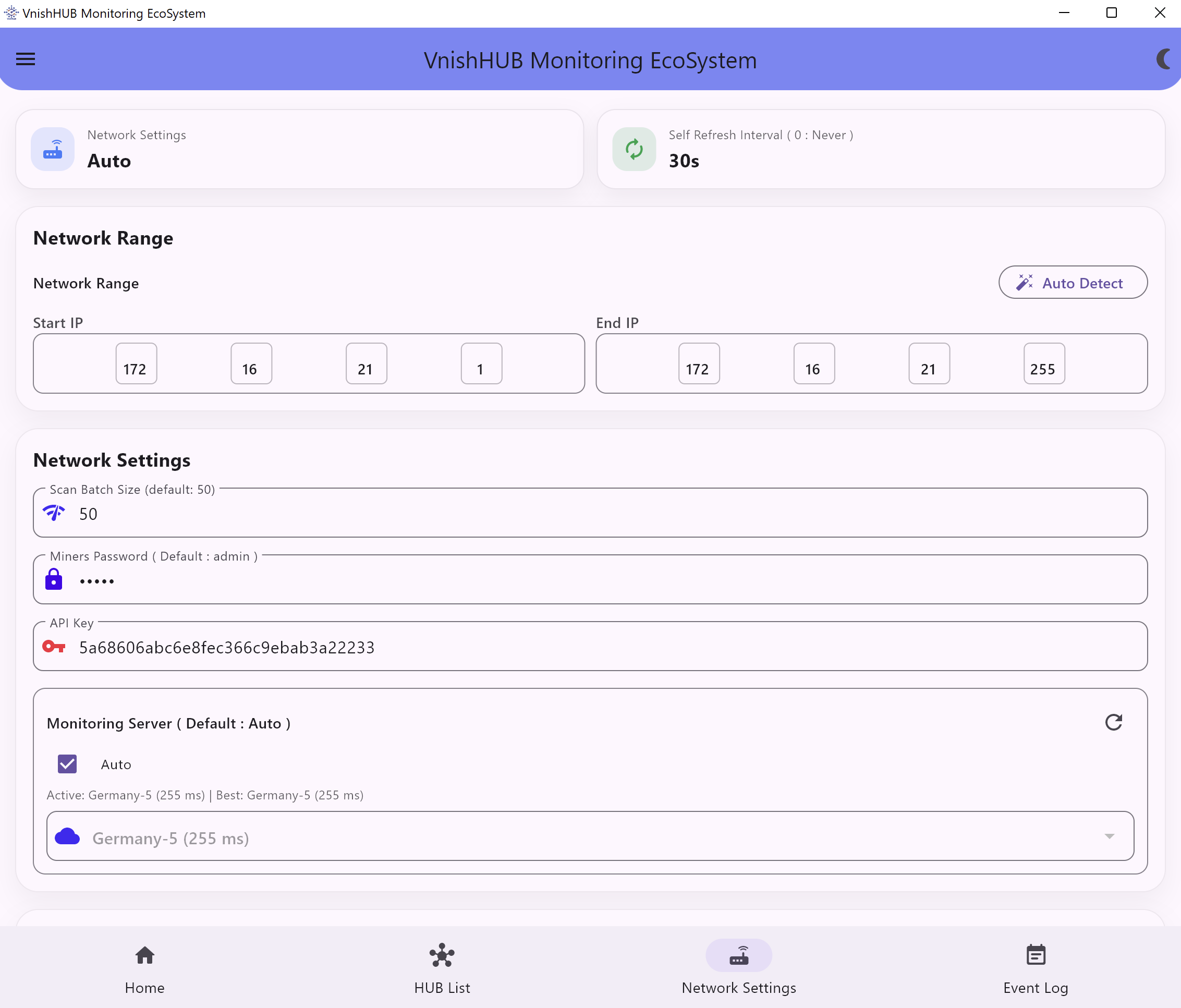This screenshot has height=1008, width=1181.
Task: Click the red key icon in API Key field
Action: point(54,647)
